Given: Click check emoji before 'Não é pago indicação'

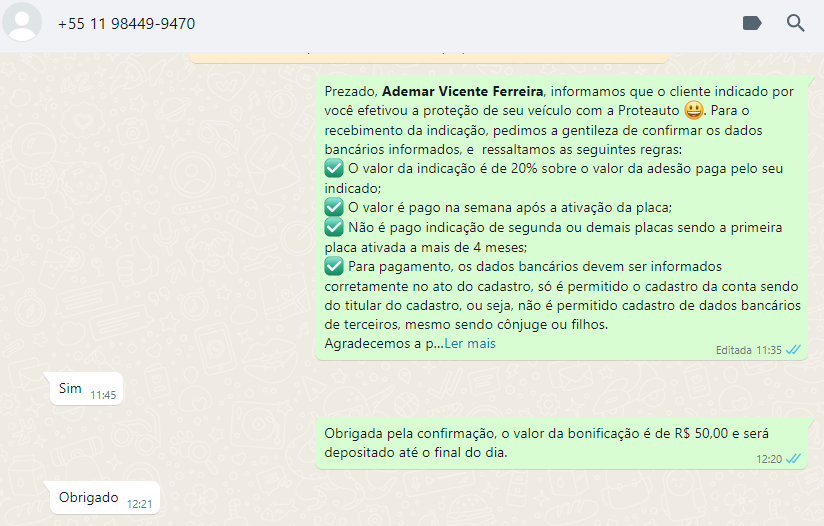Looking at the screenshot, I should pos(334,227).
